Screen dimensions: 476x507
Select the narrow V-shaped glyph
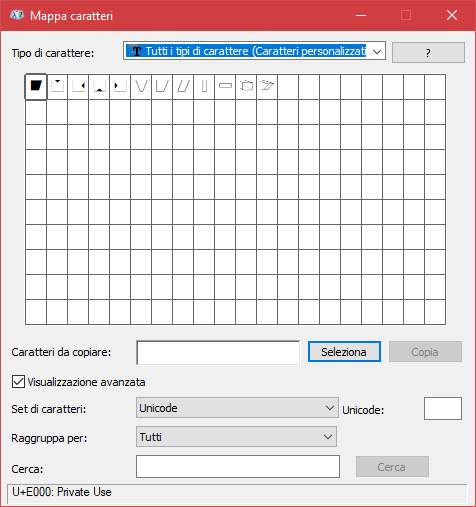coord(141,86)
